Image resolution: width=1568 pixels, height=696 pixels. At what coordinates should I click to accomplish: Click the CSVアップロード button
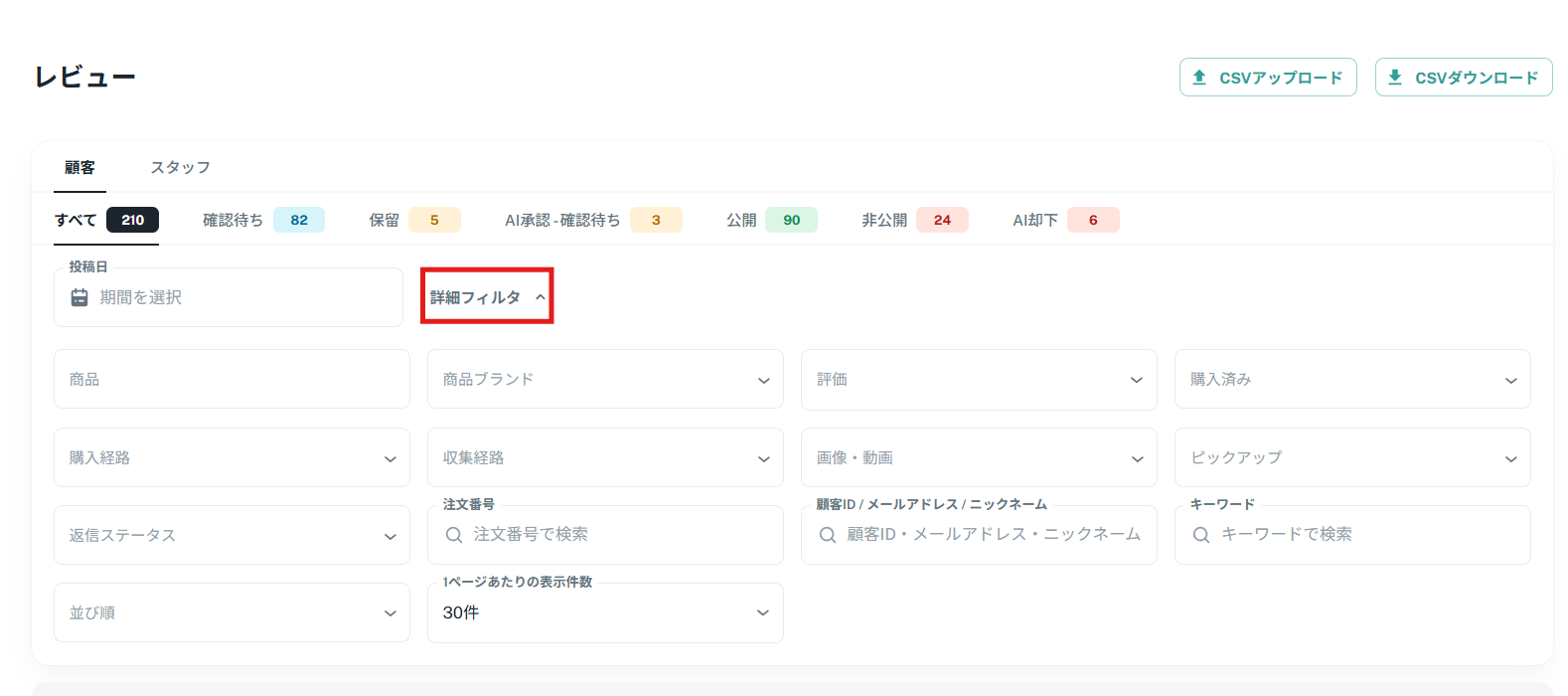click(x=1268, y=78)
